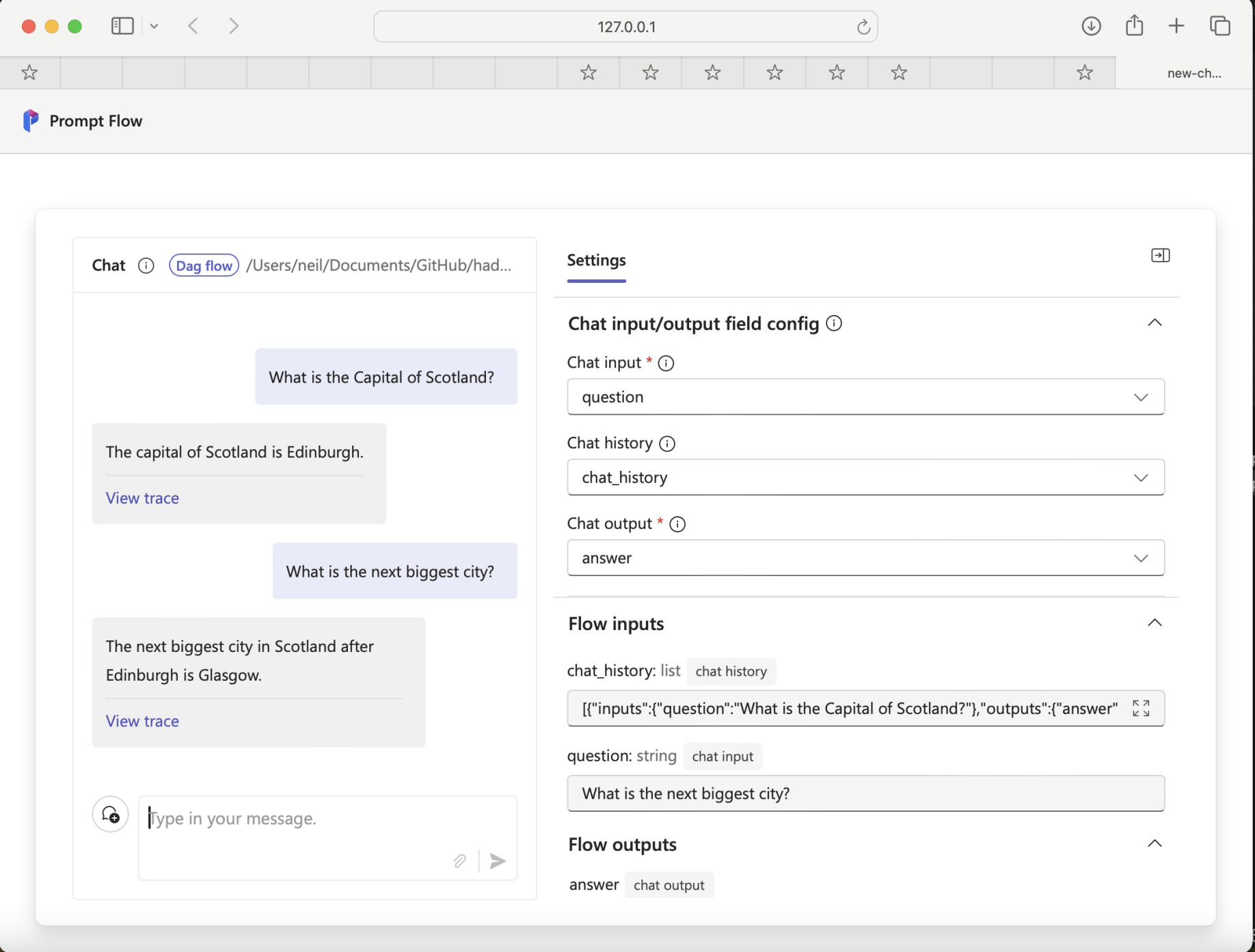This screenshot has width=1255, height=952.
Task: Open the Chat history dropdown
Action: click(x=865, y=478)
